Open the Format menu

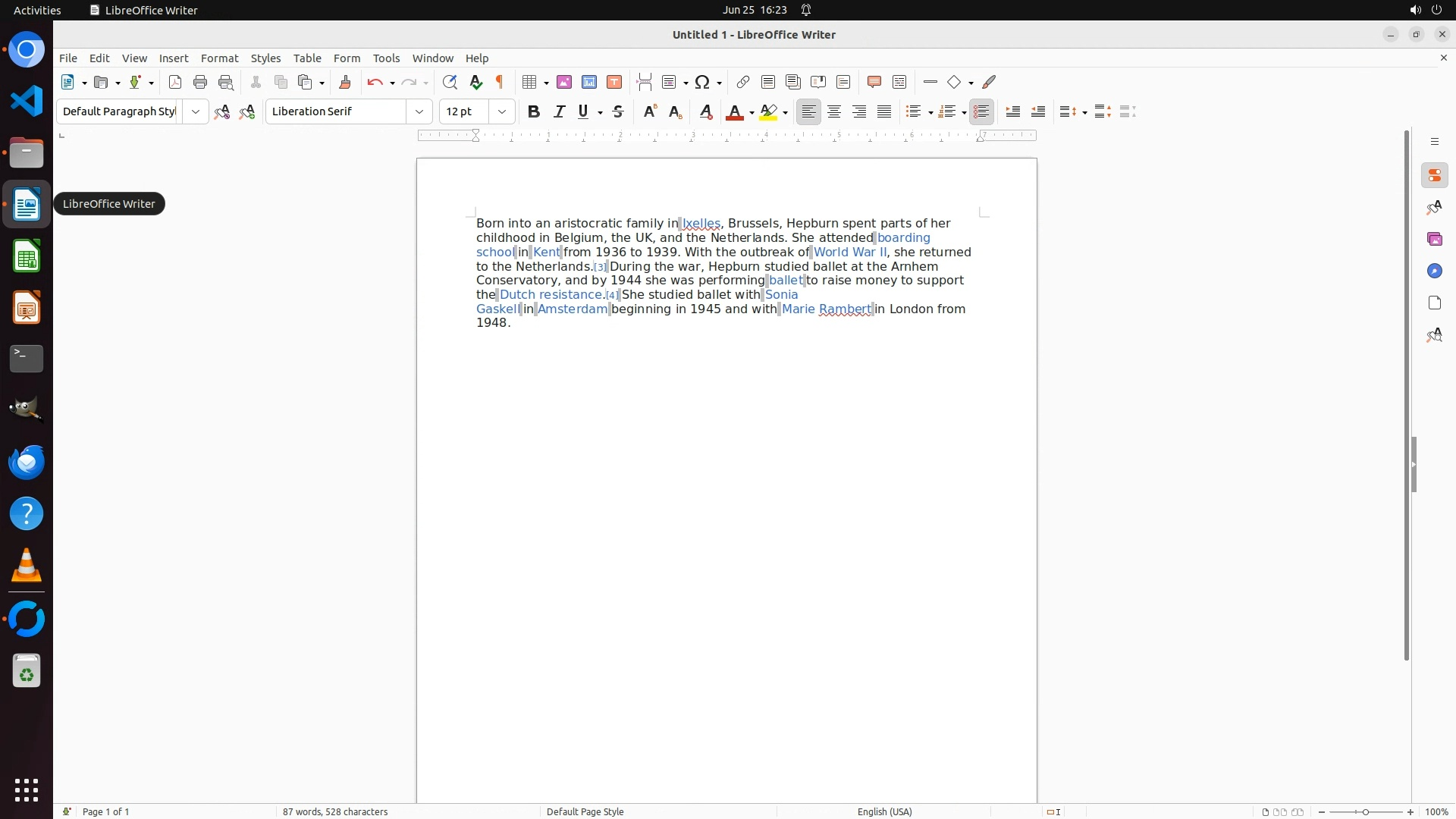click(219, 58)
